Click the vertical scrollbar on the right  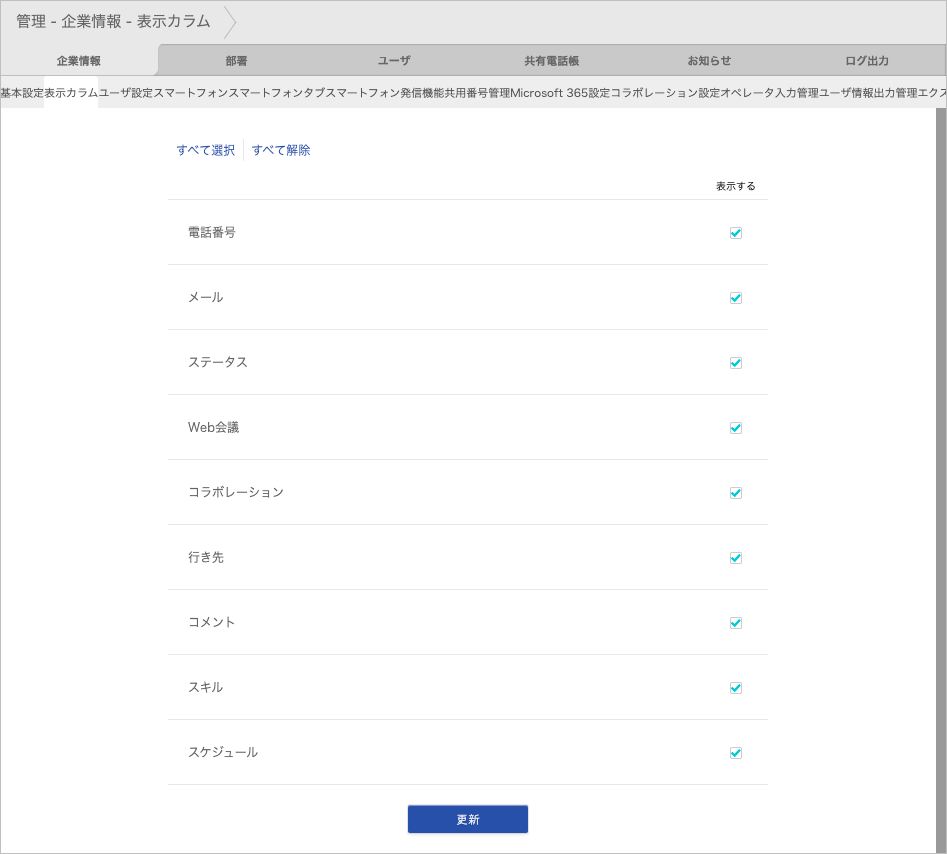click(x=941, y=480)
